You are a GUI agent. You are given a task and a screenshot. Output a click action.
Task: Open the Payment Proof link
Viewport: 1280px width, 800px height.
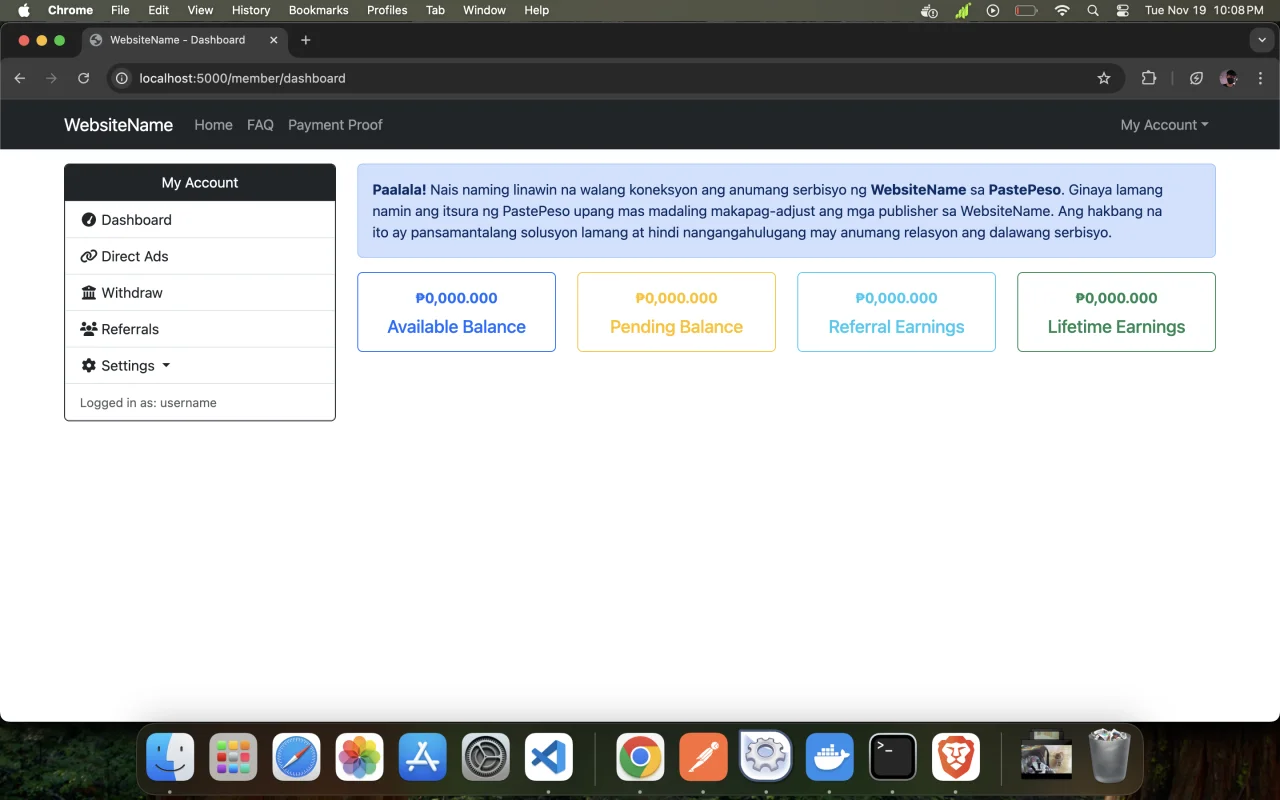pos(335,125)
